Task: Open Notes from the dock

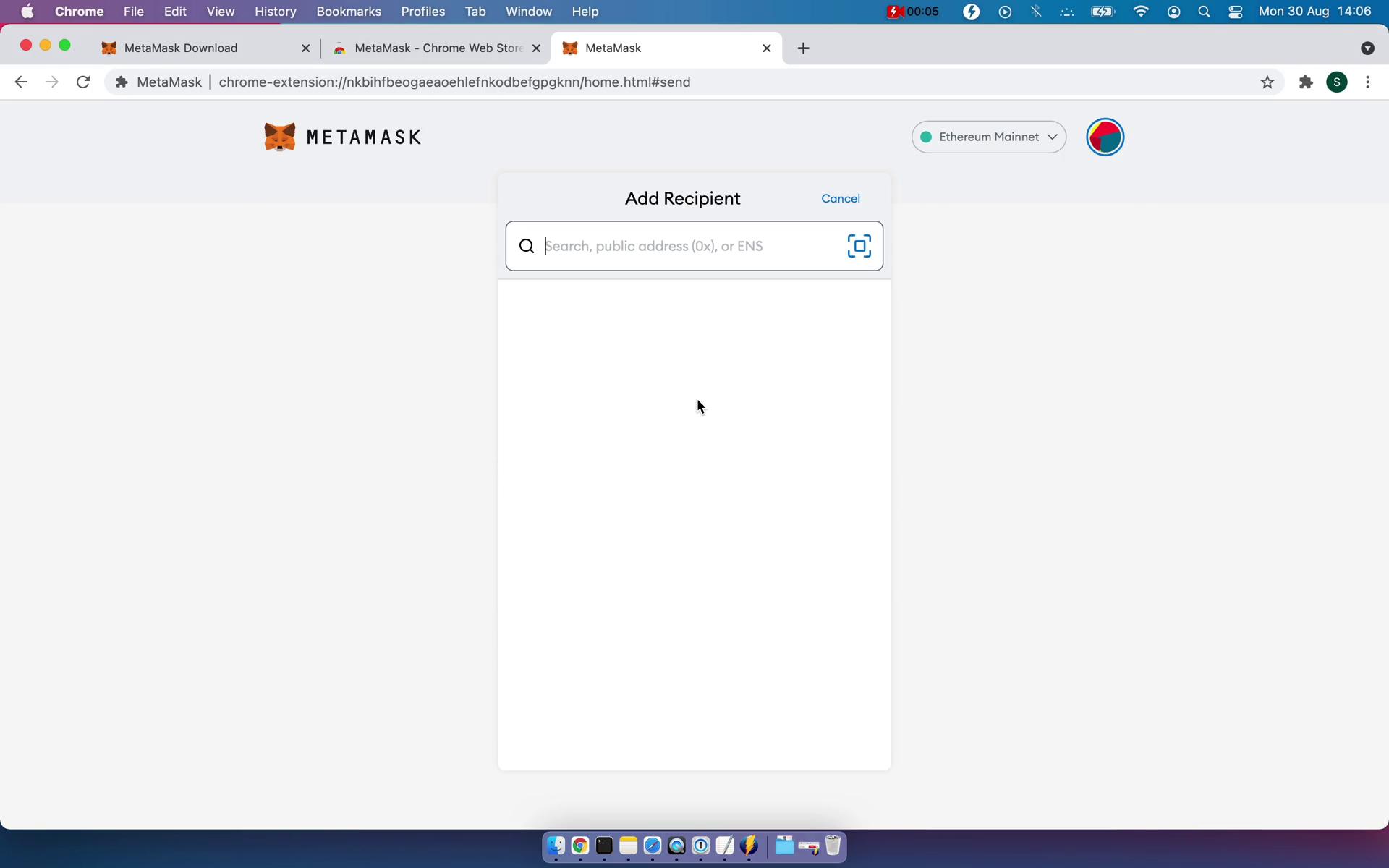Action: 628,846
